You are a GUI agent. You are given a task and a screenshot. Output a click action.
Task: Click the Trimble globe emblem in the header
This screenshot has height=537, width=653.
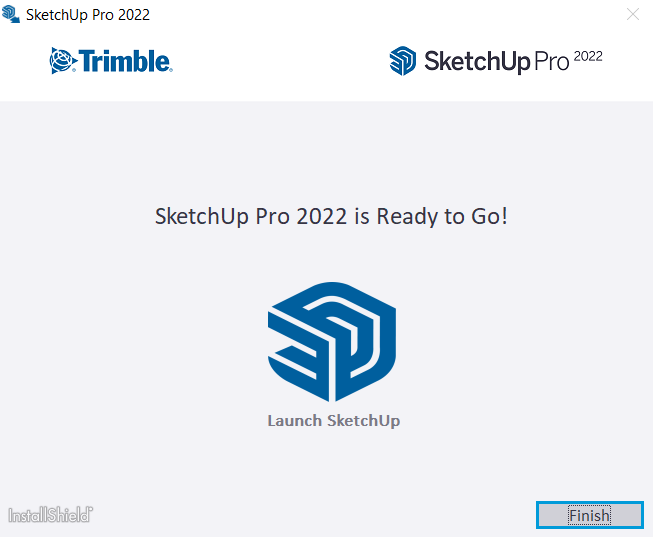coord(62,61)
